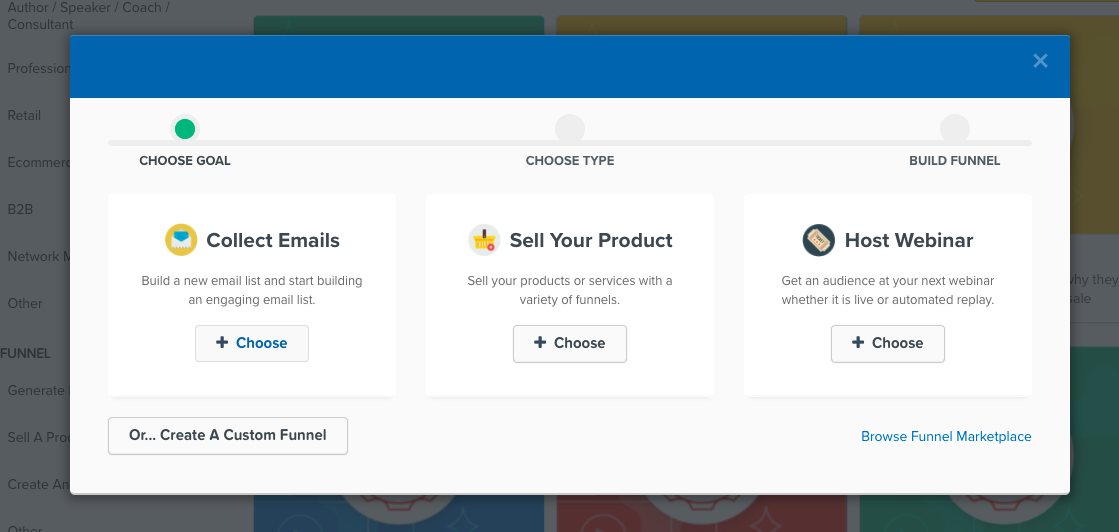Click the CHOOSE GOAL step label
The image size is (1119, 532).
(x=185, y=161)
